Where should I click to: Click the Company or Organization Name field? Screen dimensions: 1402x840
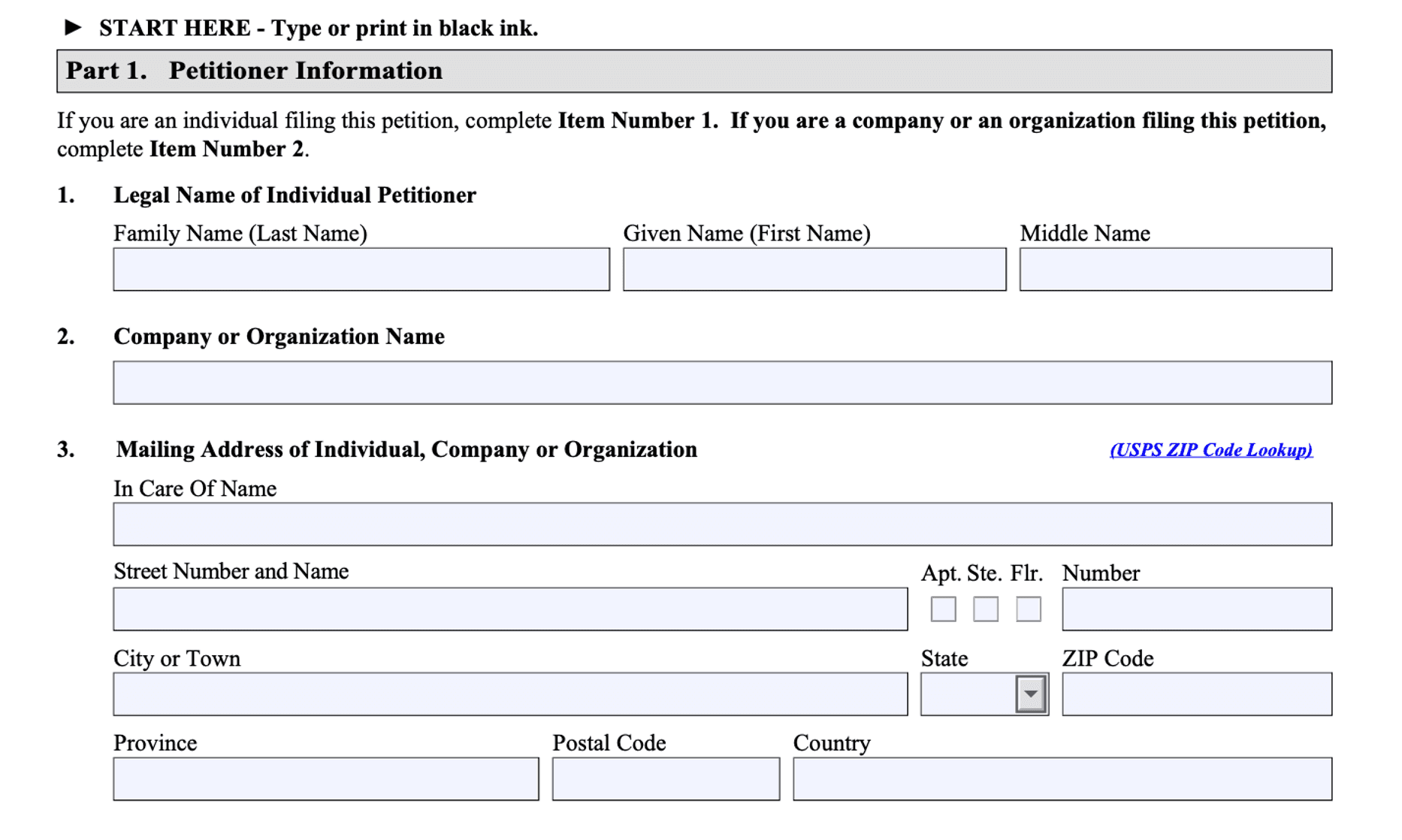pyautogui.click(x=723, y=383)
